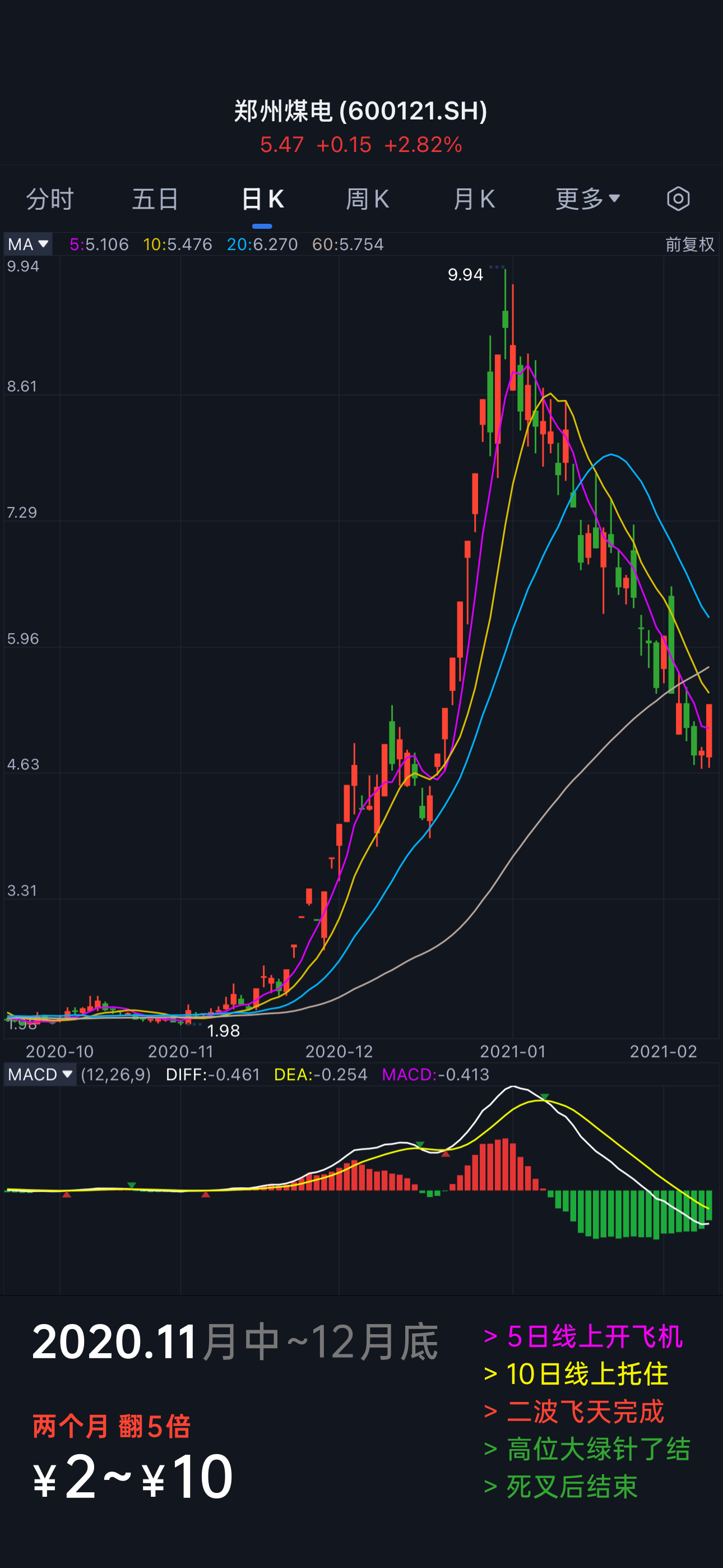Tap the 2021-01 date label on time axis
The width and height of the screenshot is (723, 1568).
coord(512,1051)
